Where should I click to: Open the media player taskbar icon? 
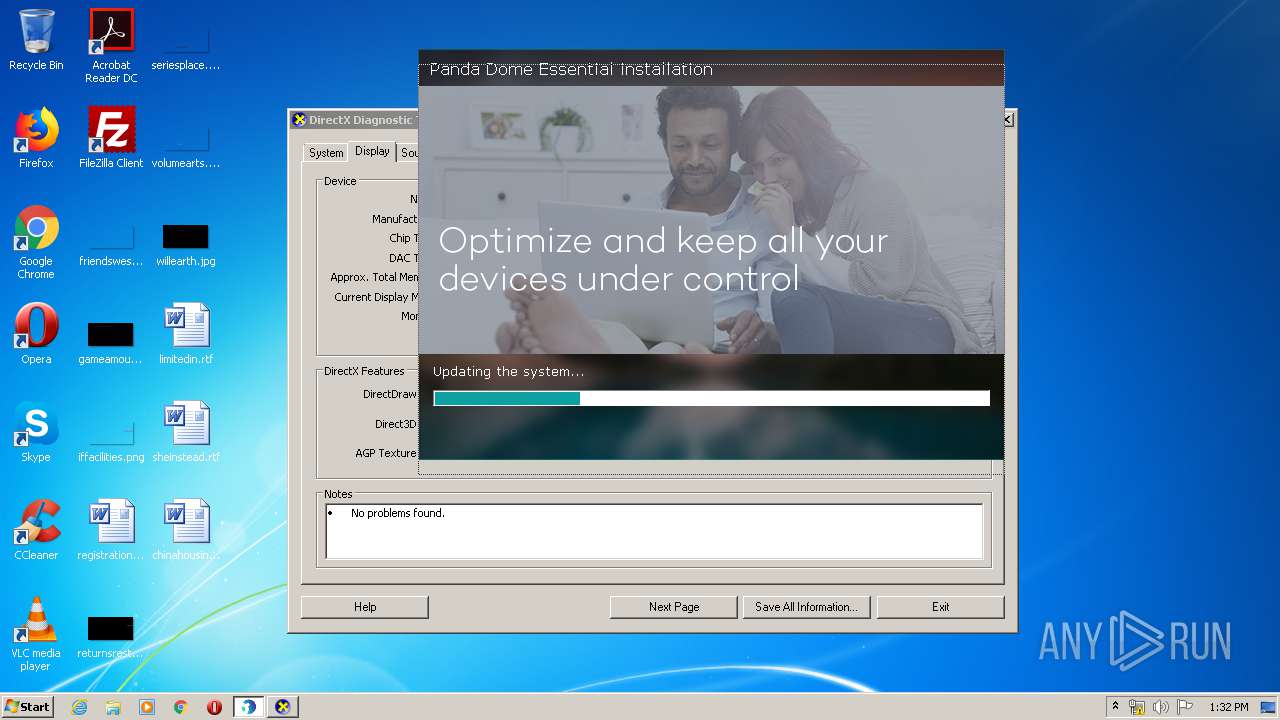pos(147,707)
